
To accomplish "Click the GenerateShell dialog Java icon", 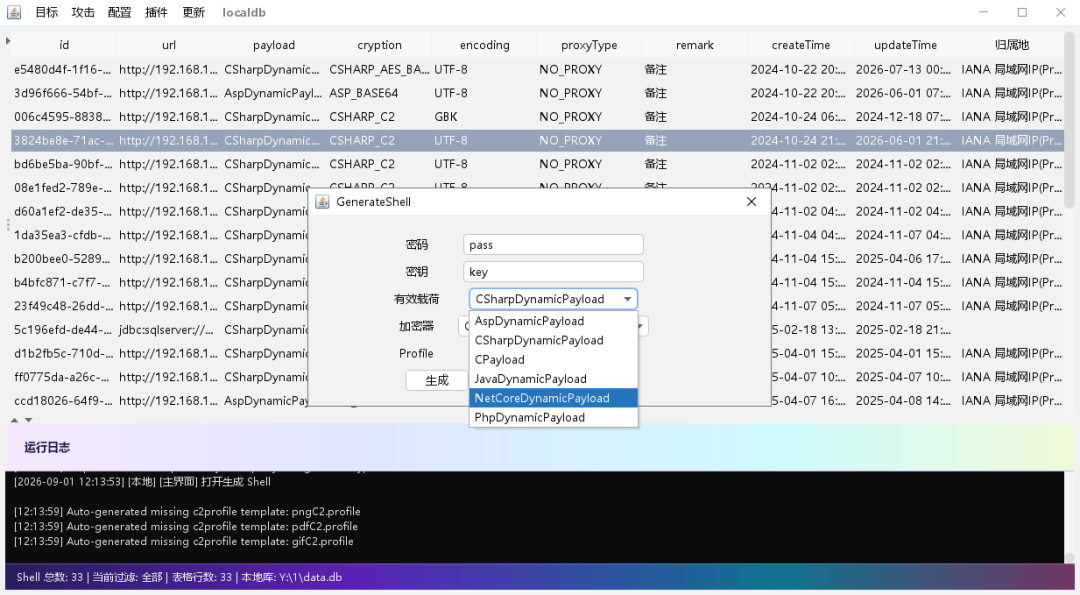I will (322, 202).
